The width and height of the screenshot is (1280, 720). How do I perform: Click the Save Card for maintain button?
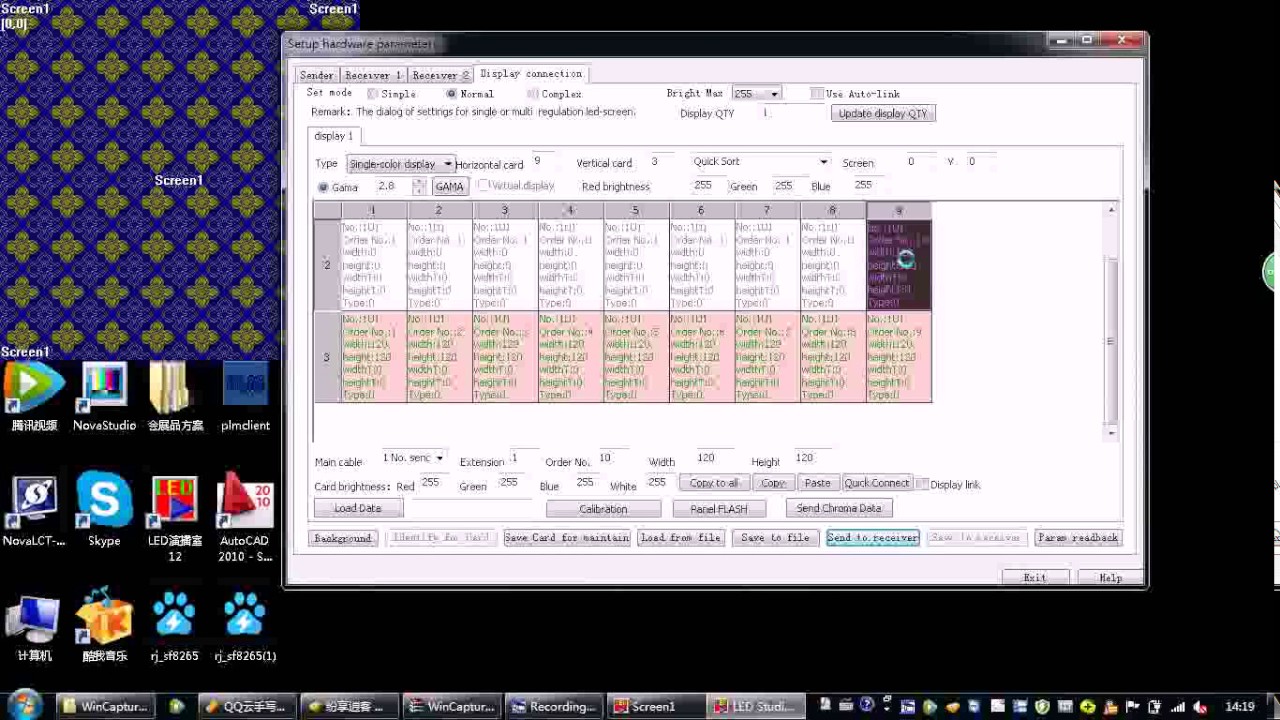567,538
